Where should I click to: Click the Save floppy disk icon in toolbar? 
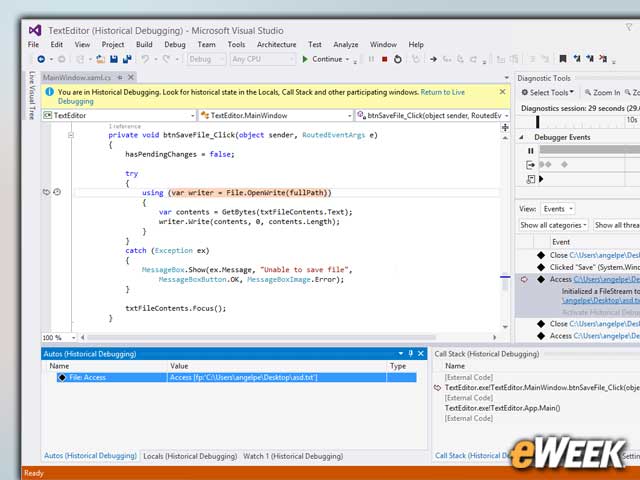pyautogui.click(x=114, y=59)
